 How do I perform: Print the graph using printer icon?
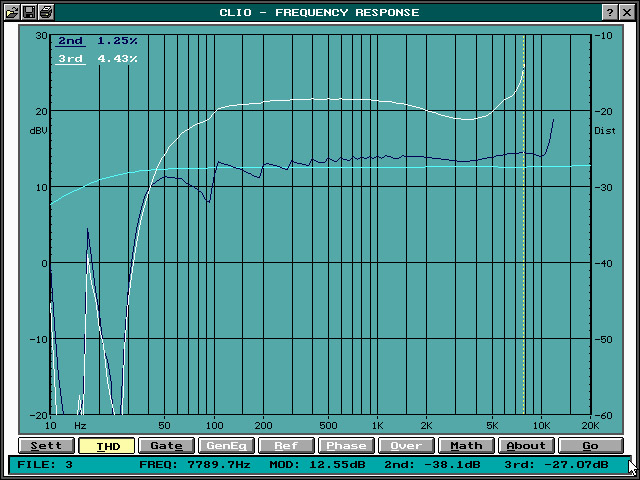point(46,13)
